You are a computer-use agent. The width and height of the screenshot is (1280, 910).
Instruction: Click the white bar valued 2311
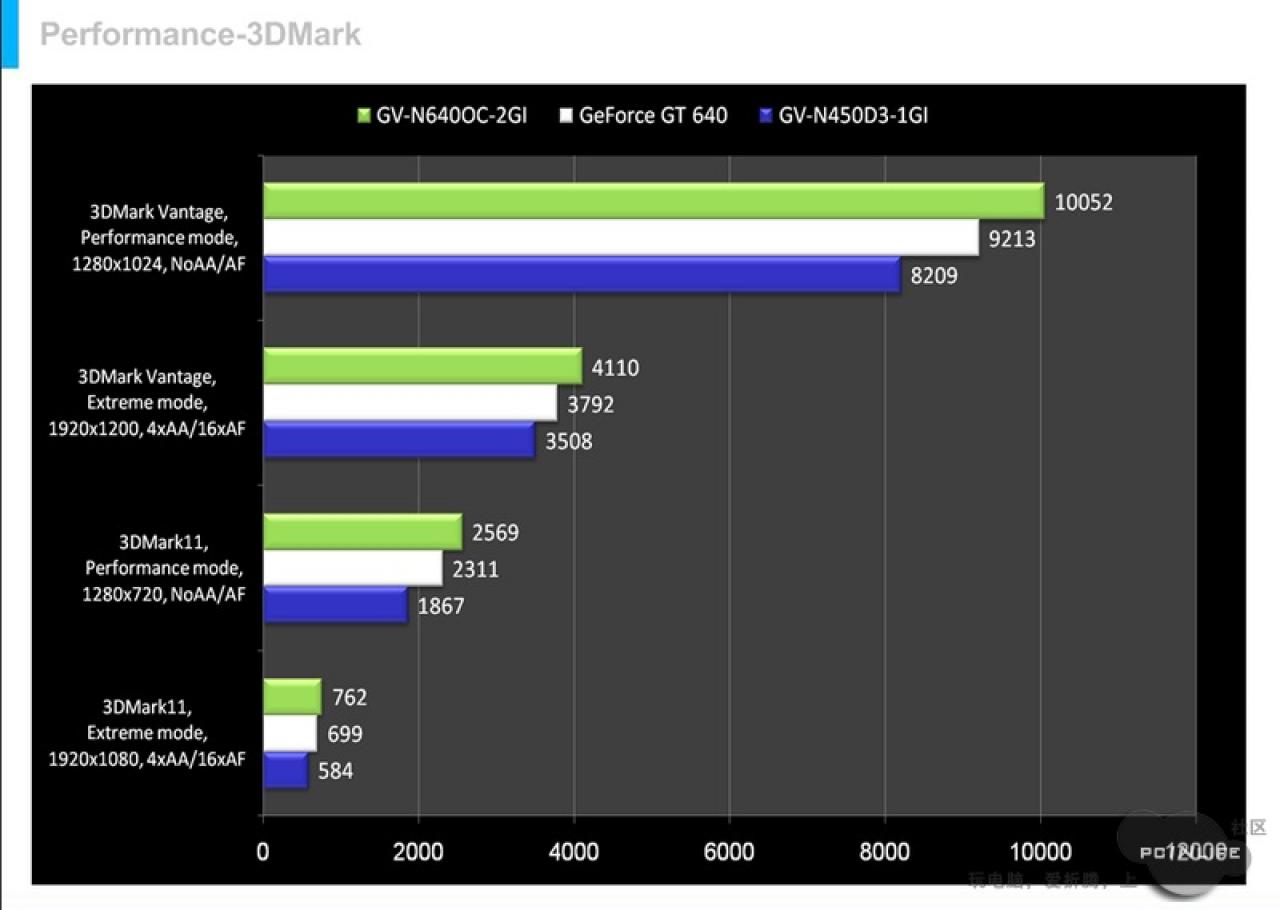pos(353,568)
